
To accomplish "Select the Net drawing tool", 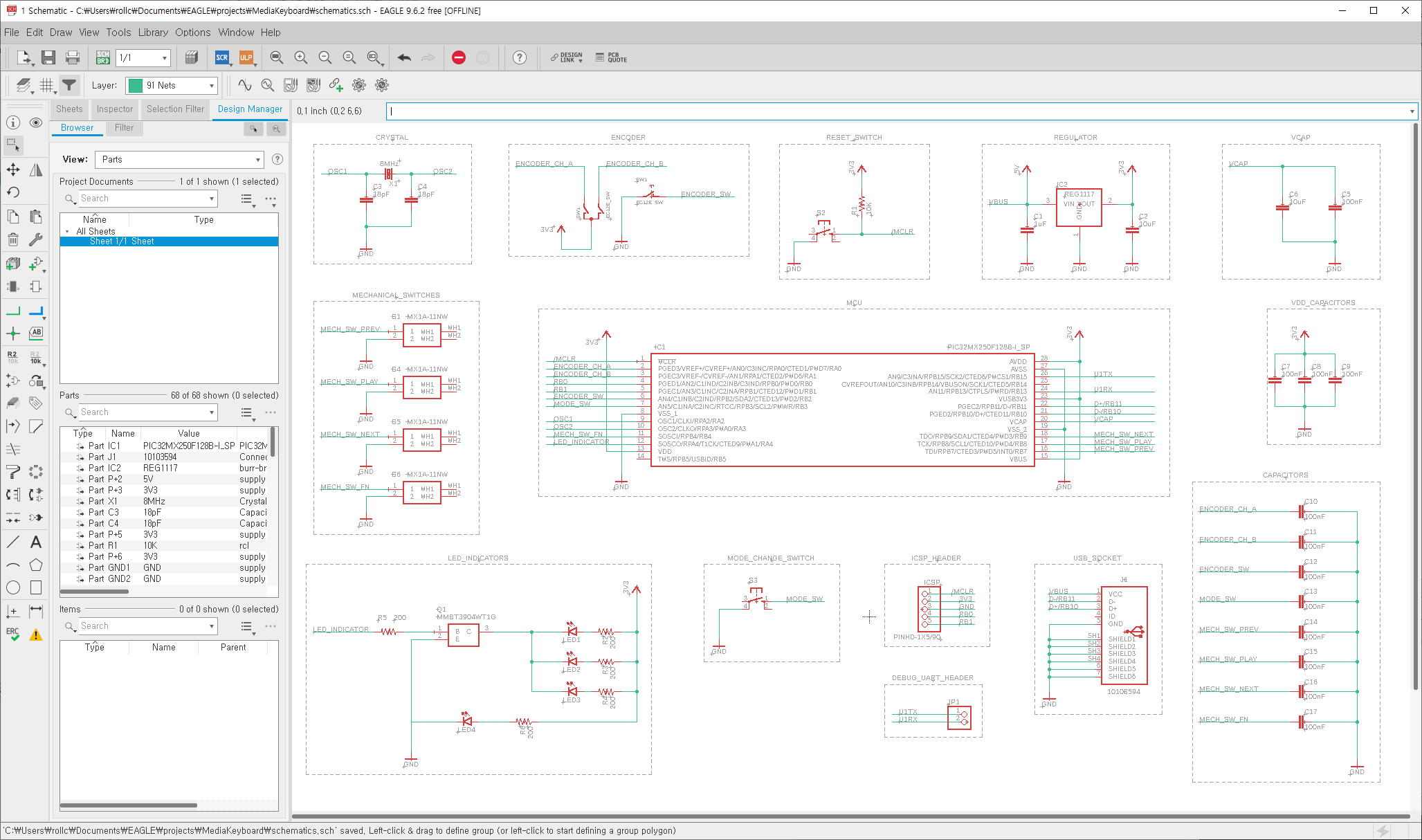I will (x=13, y=311).
